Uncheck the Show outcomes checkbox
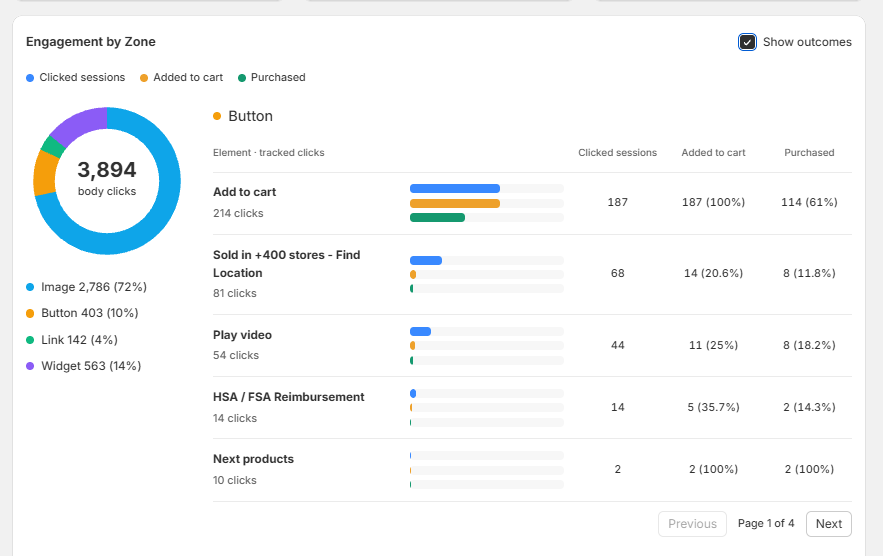The height and width of the screenshot is (556, 883). (747, 42)
